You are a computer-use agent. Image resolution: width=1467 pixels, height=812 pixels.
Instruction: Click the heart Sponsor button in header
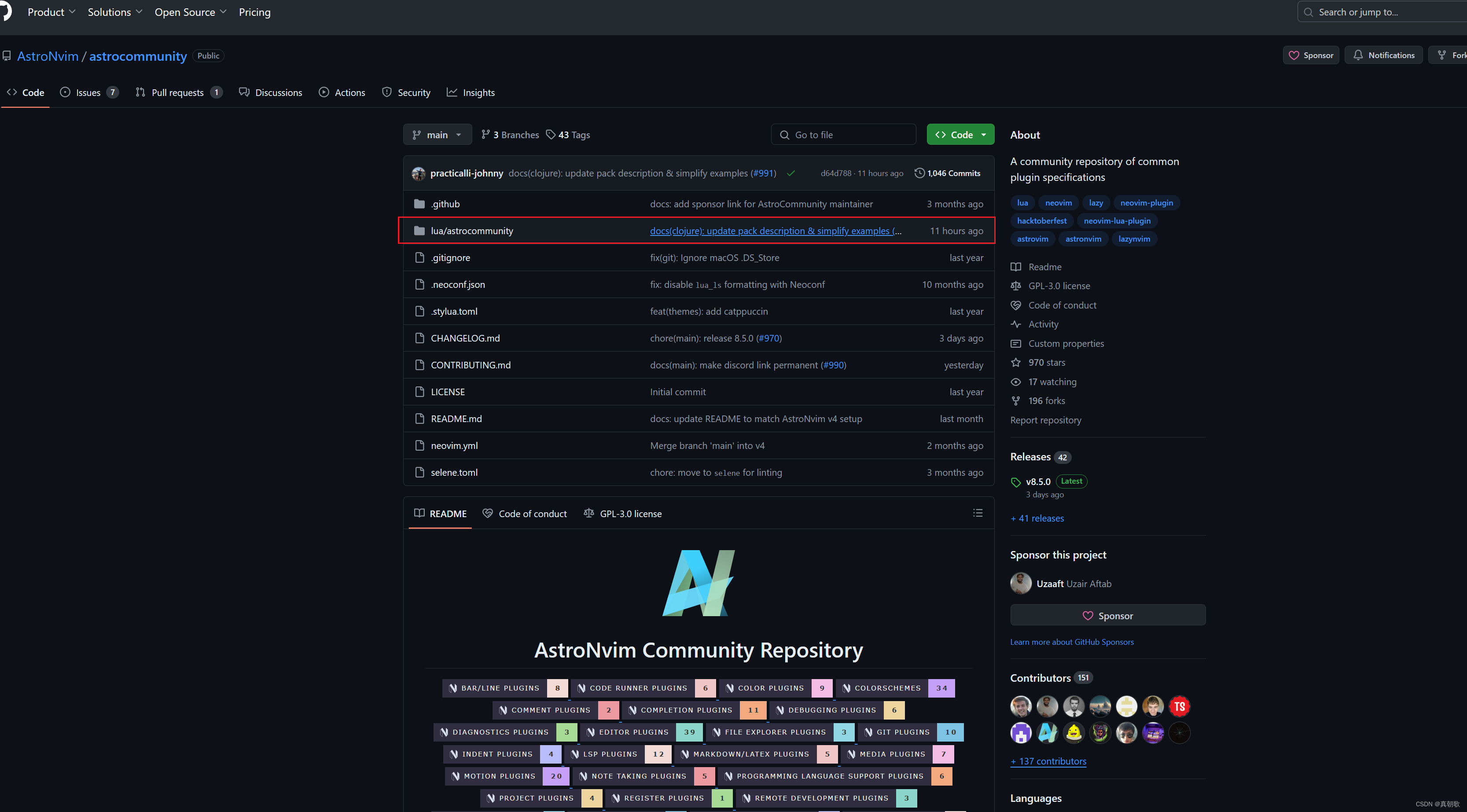click(x=1311, y=55)
